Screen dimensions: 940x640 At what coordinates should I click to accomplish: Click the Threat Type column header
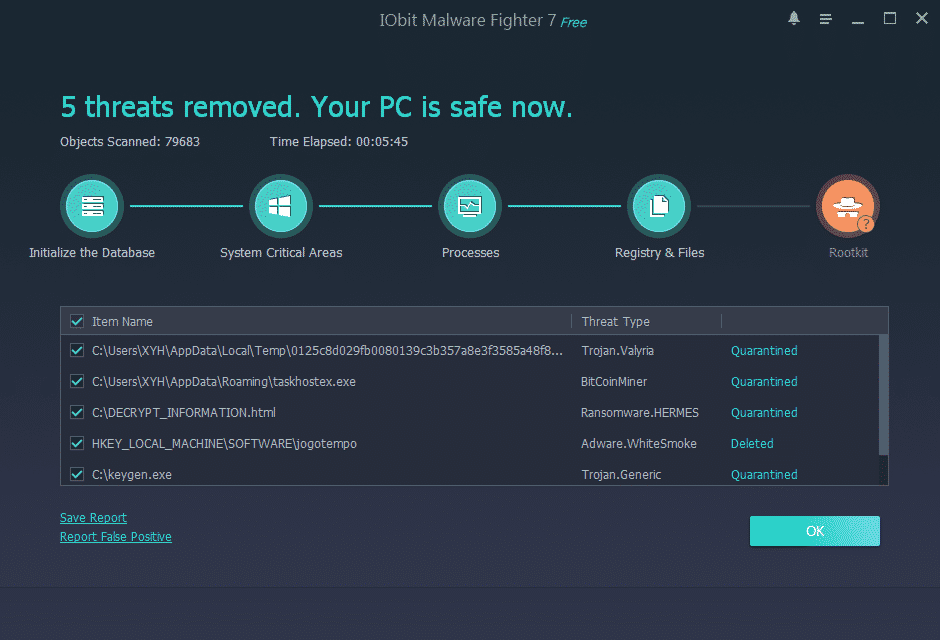tap(616, 322)
